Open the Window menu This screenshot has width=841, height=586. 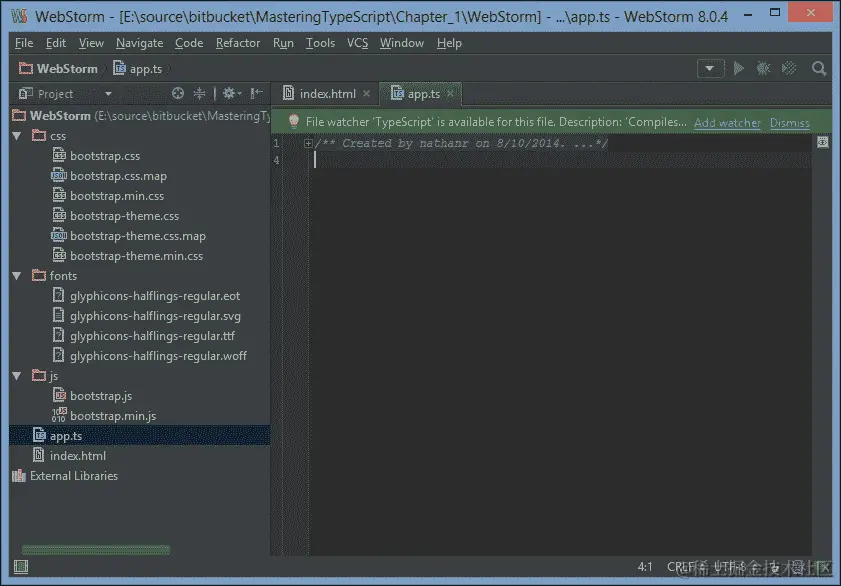pos(402,43)
